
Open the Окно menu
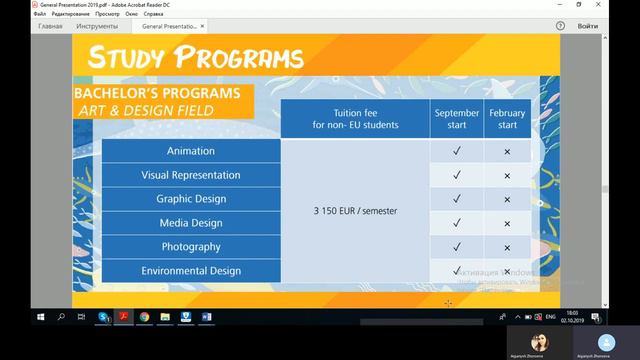click(x=131, y=14)
